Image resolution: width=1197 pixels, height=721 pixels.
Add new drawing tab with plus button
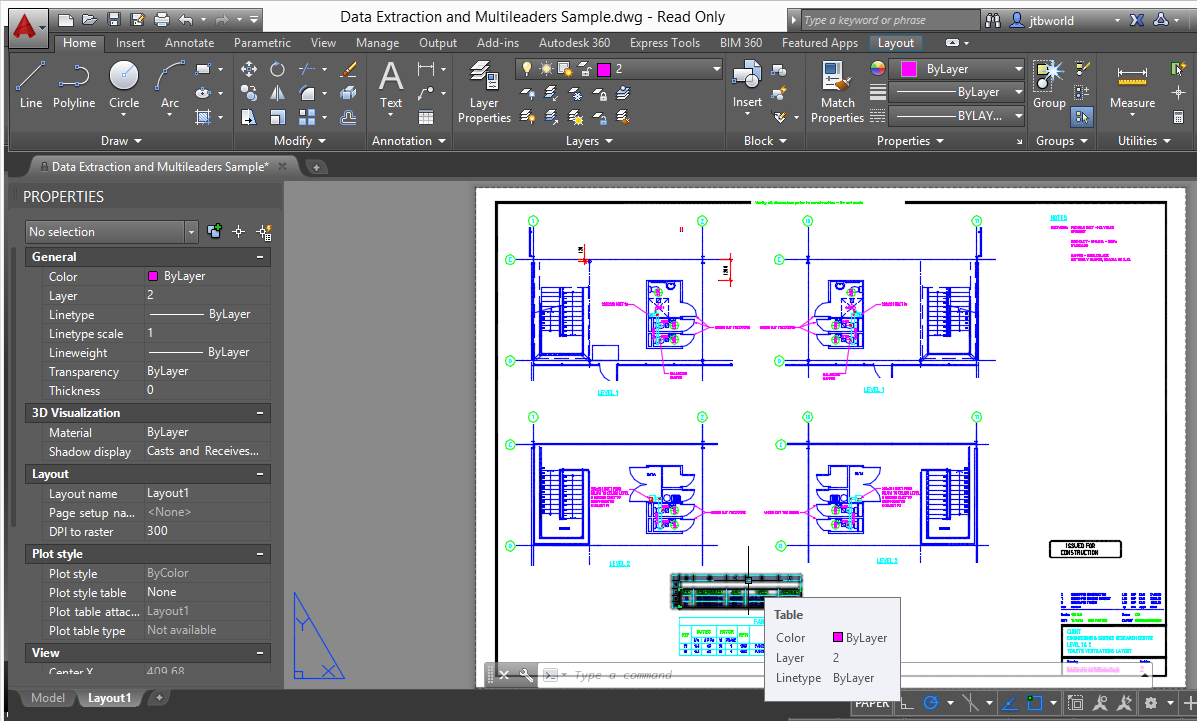pyautogui.click(x=316, y=167)
